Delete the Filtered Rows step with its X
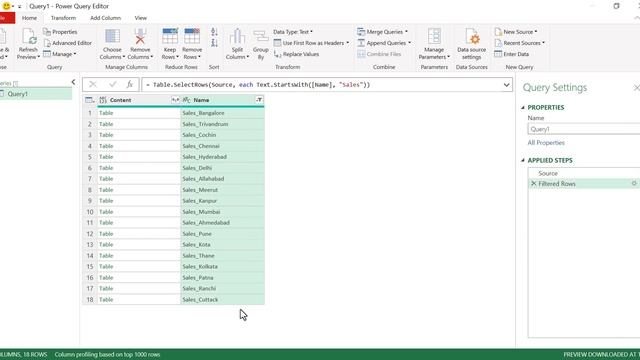The image size is (640, 360). [533, 184]
